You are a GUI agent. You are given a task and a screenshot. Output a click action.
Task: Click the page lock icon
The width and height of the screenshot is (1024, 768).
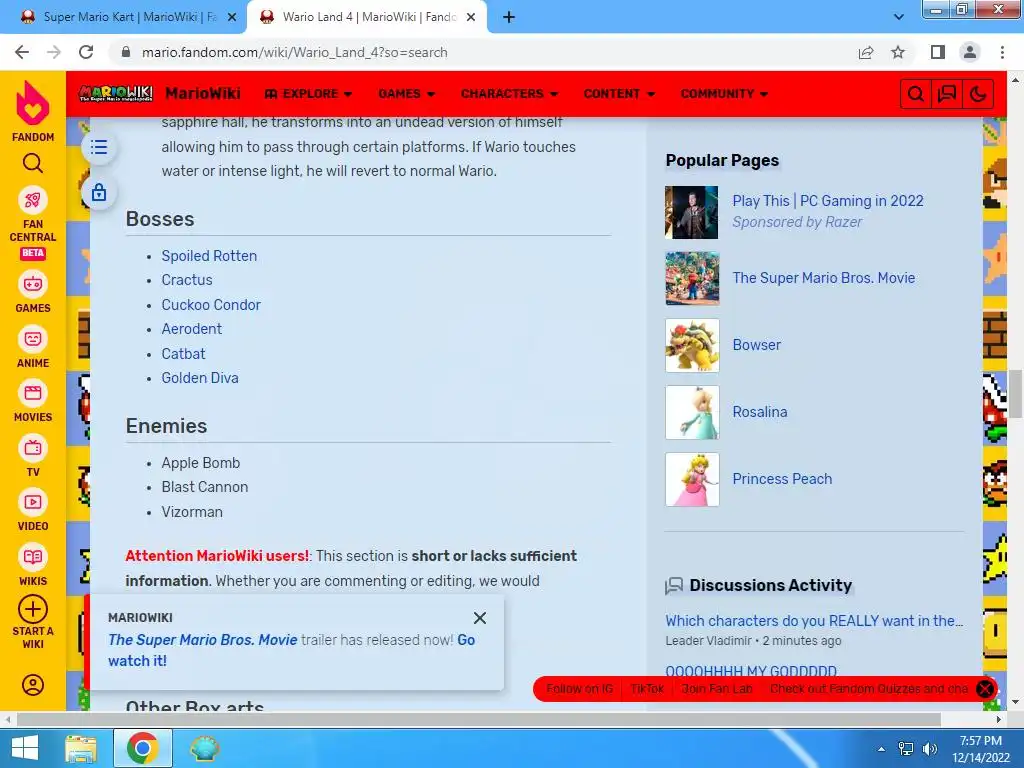[99, 193]
